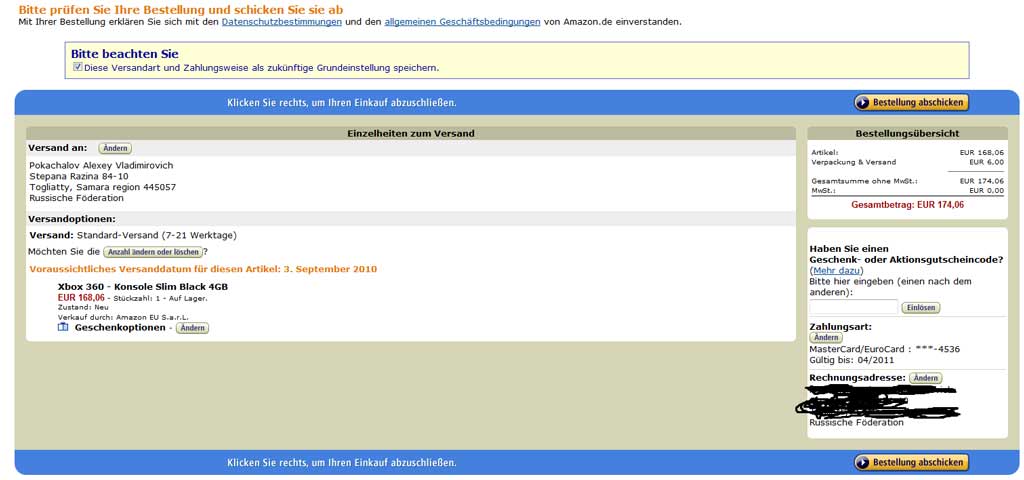
Task: Click Ändern next to Versand an
Action: [x=115, y=148]
